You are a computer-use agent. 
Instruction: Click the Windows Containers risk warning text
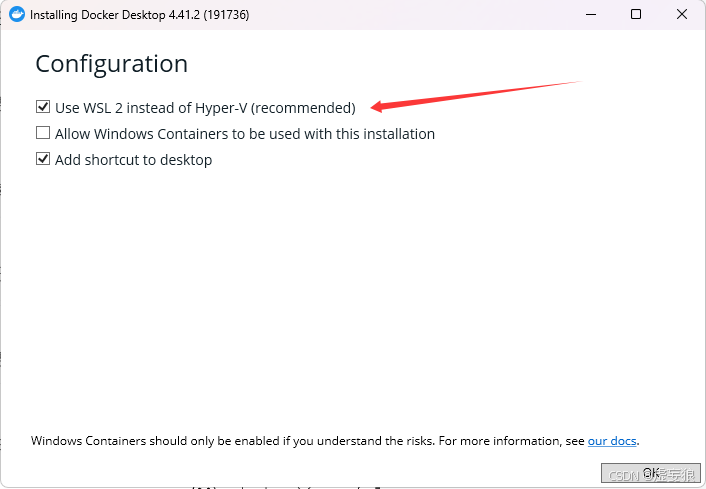point(335,440)
